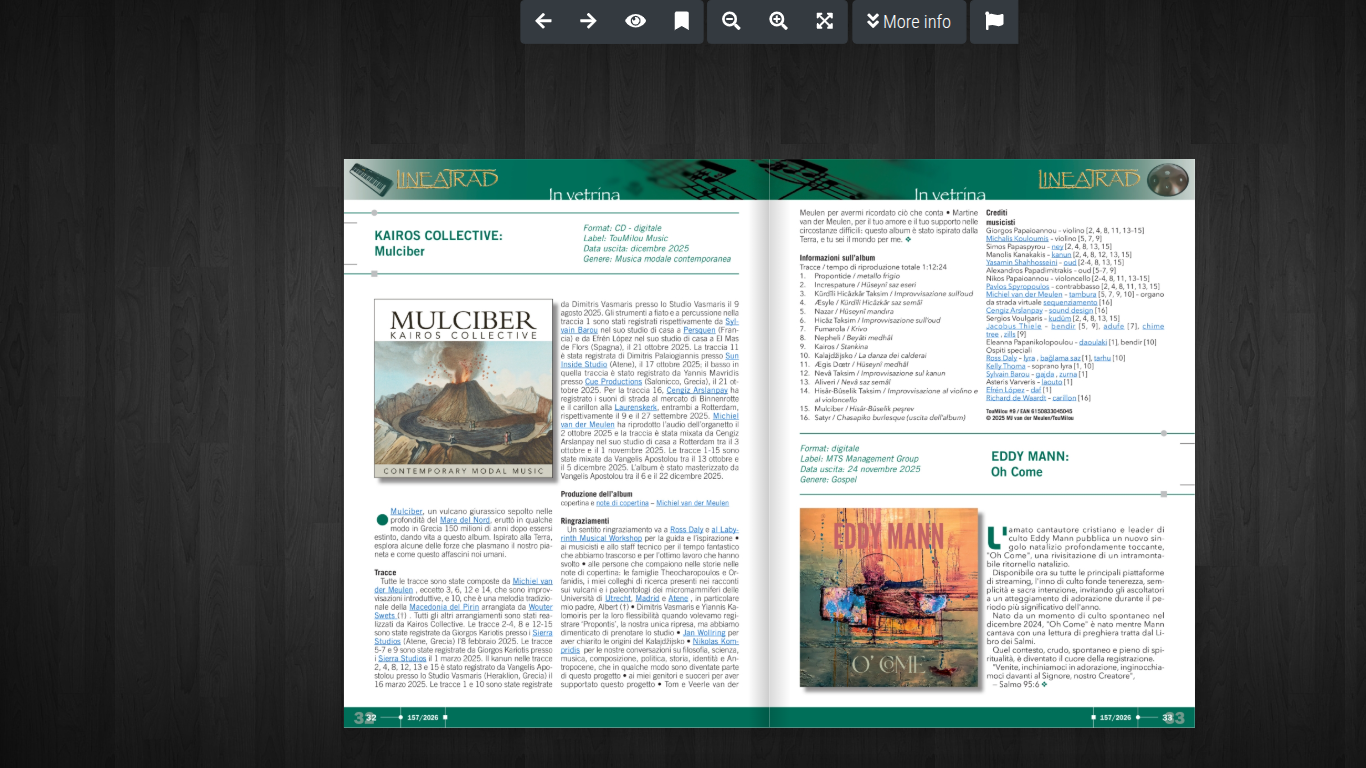Screen dimensions: 1366x768
Task: Toggle the eye view mode icon
Action: point(635,21)
